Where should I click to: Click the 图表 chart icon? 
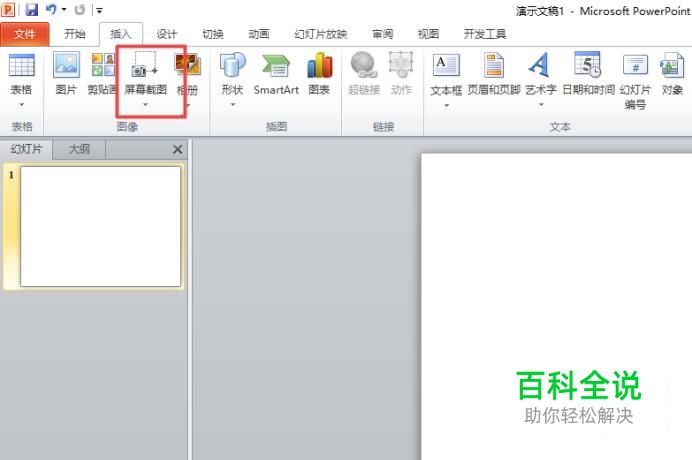click(x=319, y=65)
